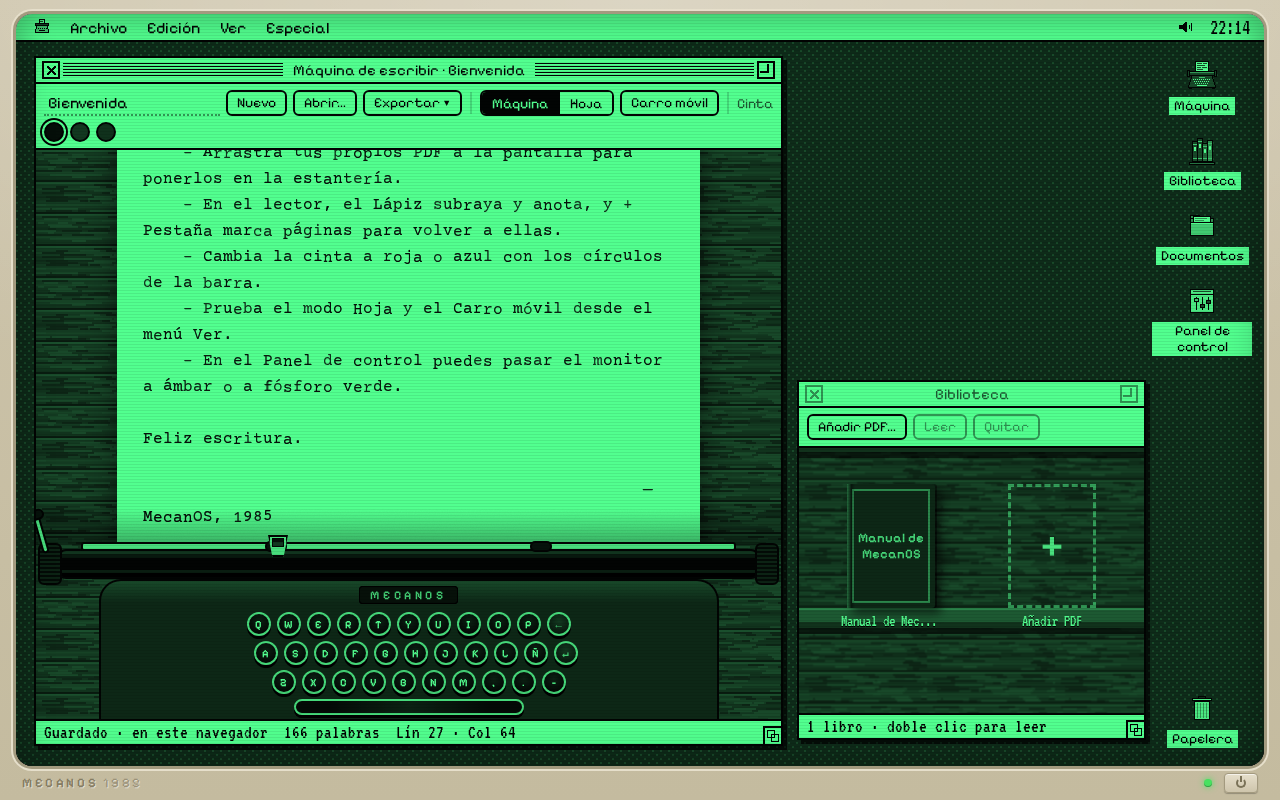Click the Quitar button in Biblioteca
This screenshot has width=1280, height=800.
(x=1006, y=427)
